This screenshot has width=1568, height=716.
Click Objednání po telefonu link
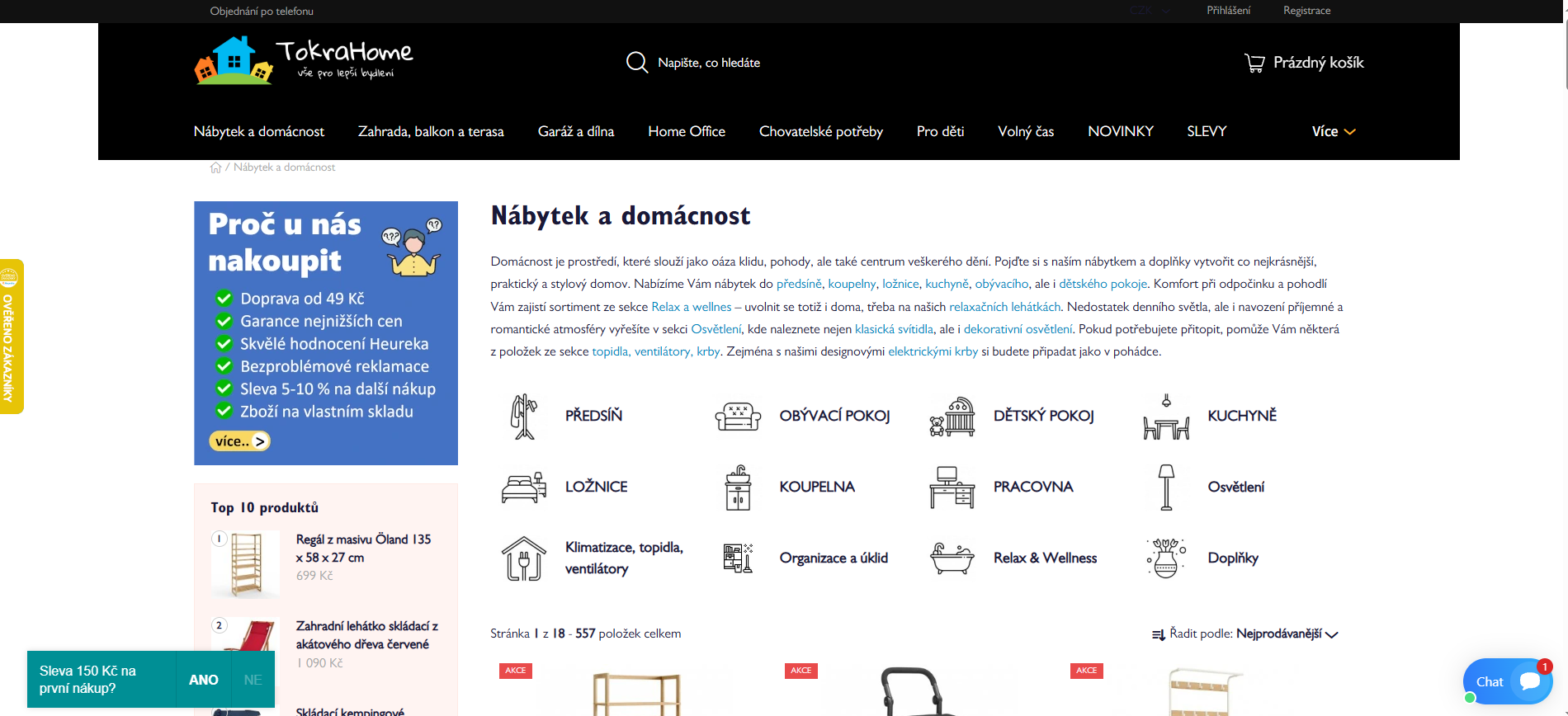pyautogui.click(x=262, y=12)
